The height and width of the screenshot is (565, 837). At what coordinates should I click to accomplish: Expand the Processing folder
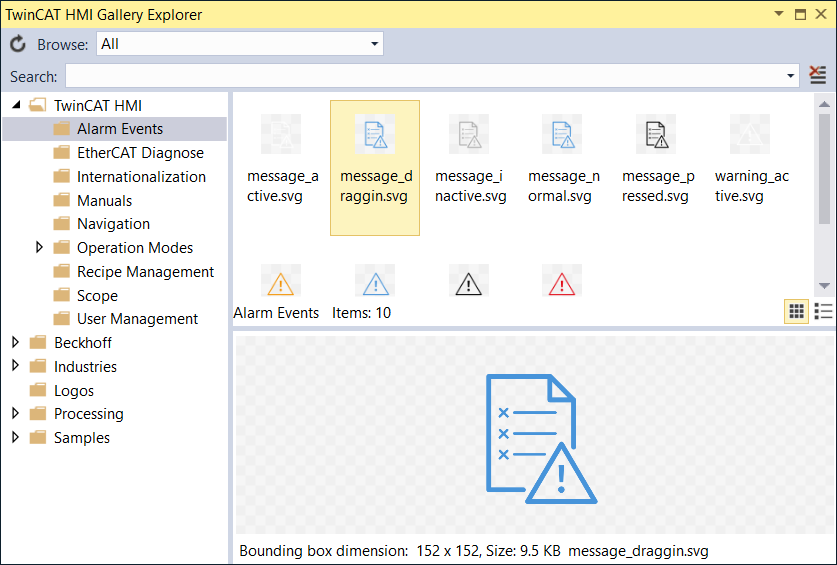click(15, 413)
